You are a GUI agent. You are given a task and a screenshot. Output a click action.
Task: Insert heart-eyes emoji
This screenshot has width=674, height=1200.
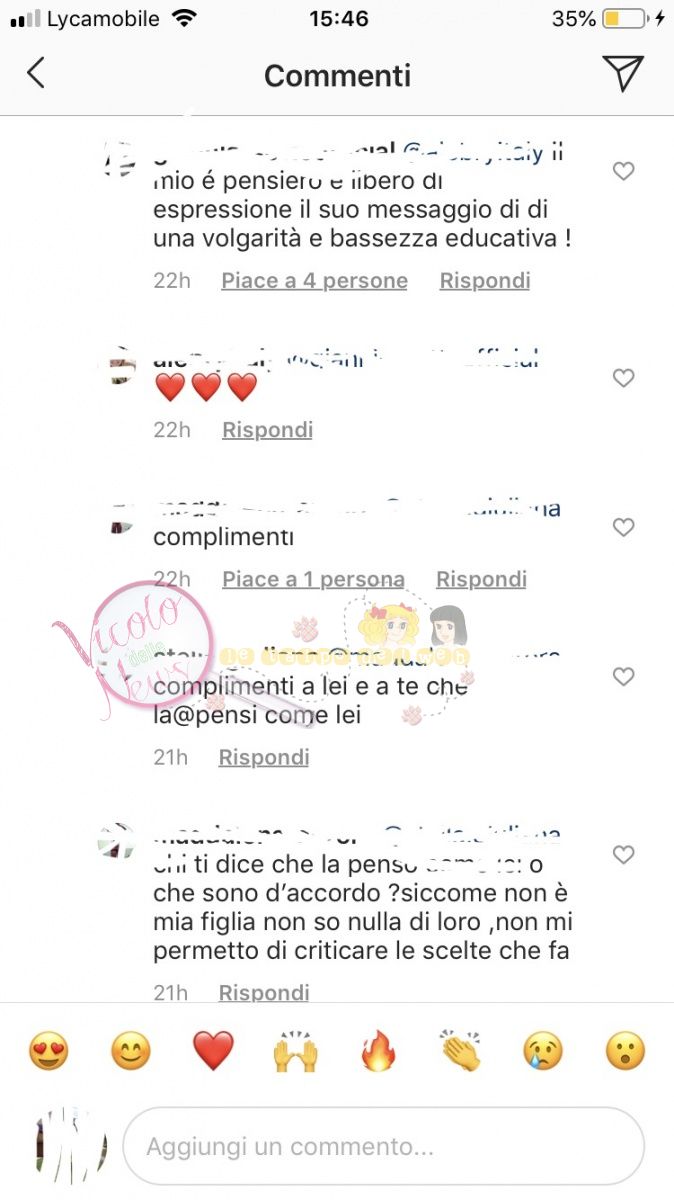(x=48, y=1052)
